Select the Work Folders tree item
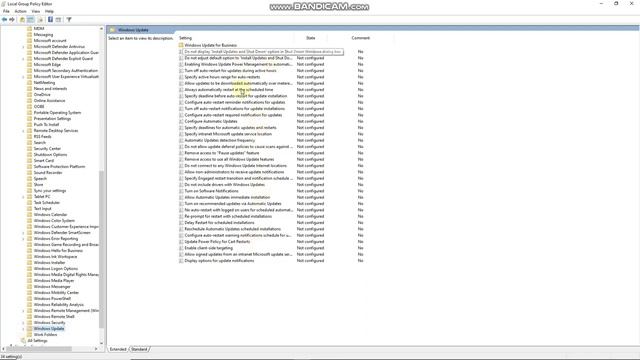 (x=45, y=335)
